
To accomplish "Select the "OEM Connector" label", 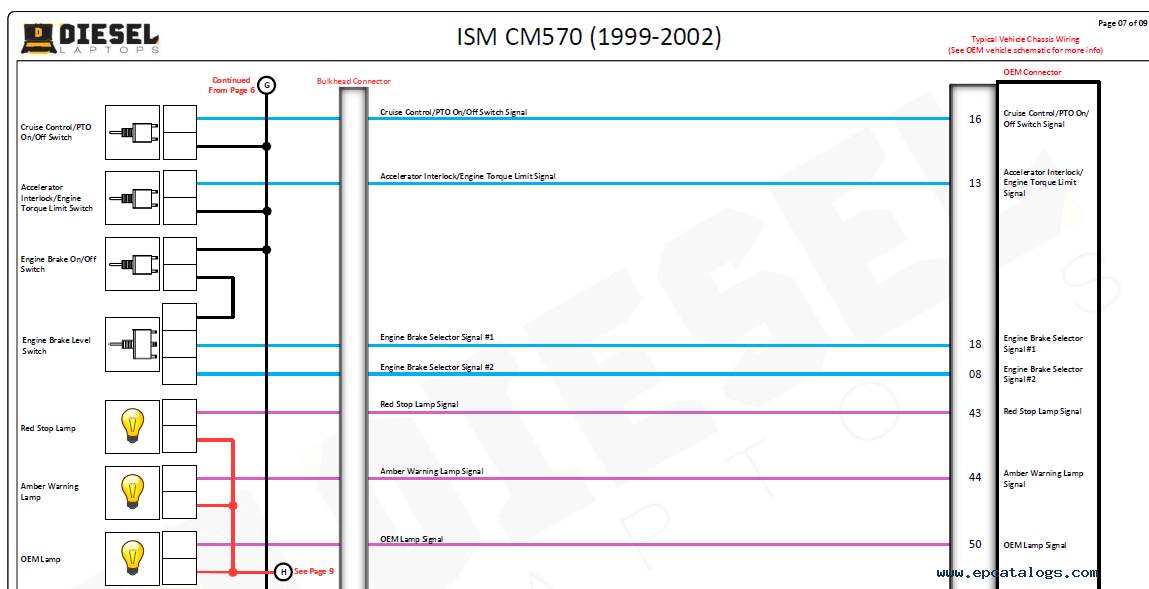I will [1032, 72].
